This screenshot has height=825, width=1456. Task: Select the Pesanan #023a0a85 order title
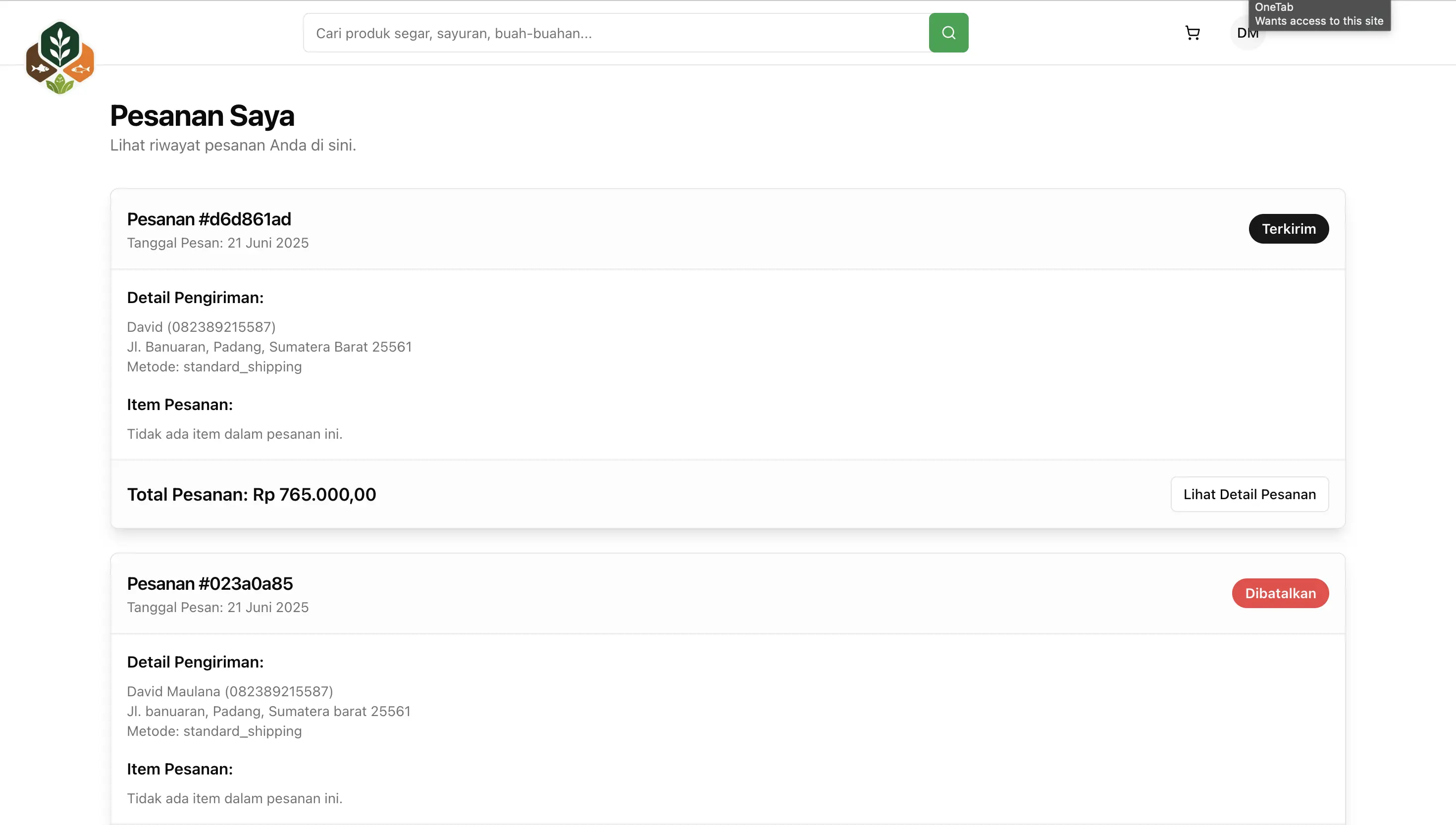209,584
